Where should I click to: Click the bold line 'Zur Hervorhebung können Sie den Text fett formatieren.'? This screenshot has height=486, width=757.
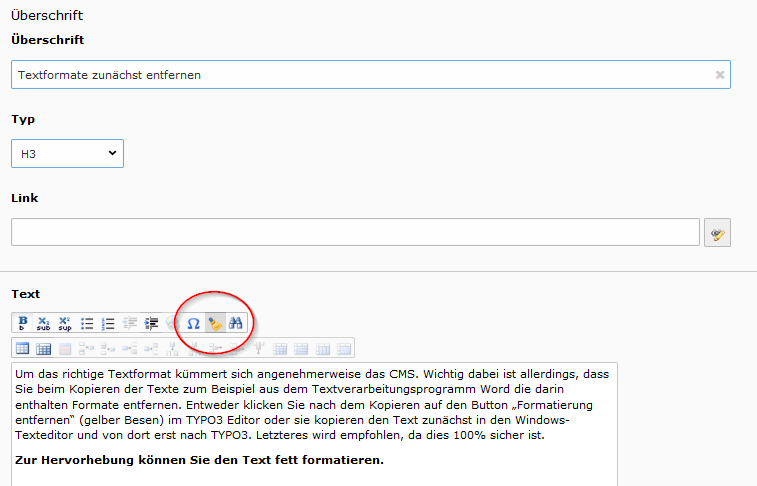pos(199,460)
